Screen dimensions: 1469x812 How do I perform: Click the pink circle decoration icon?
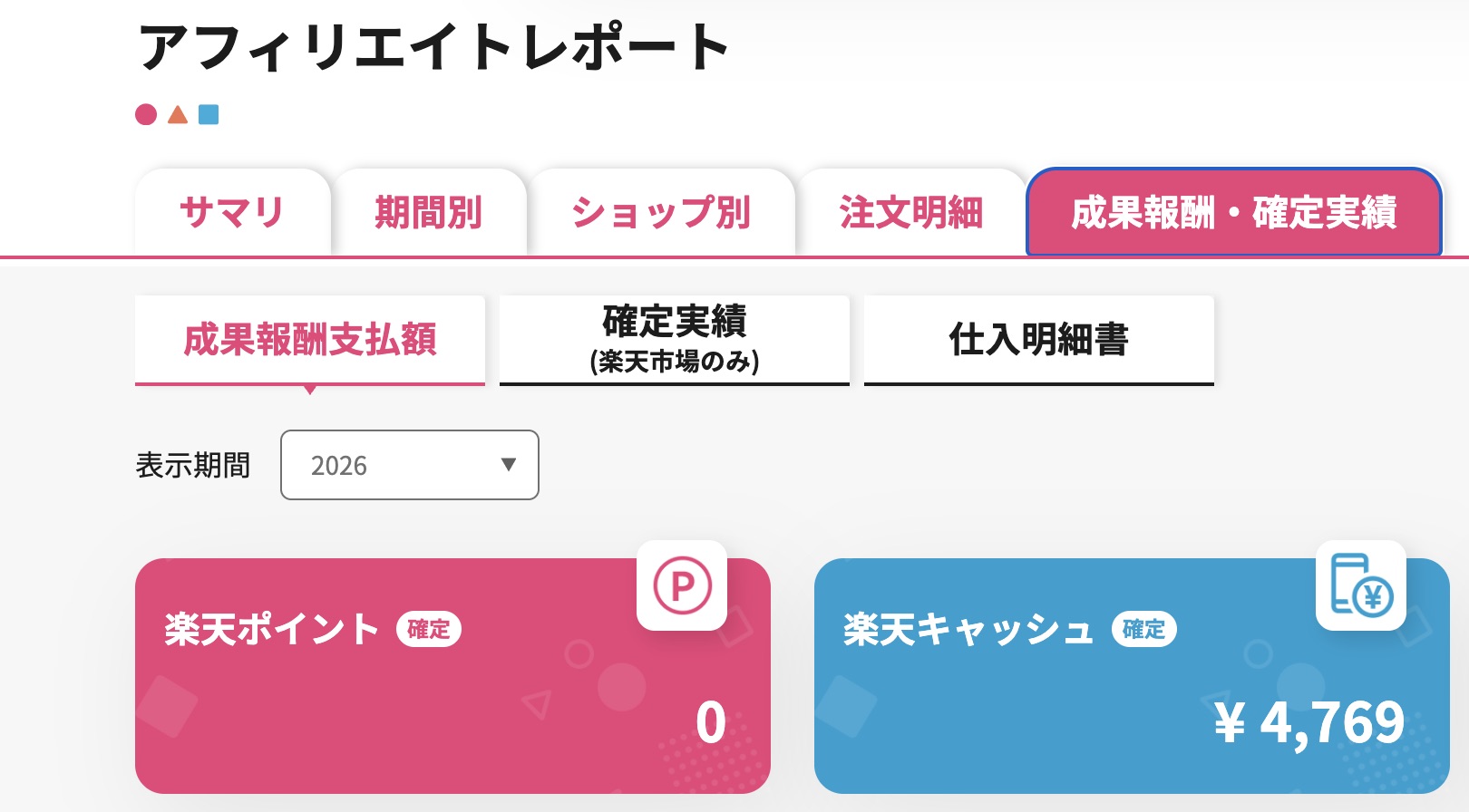tap(146, 114)
